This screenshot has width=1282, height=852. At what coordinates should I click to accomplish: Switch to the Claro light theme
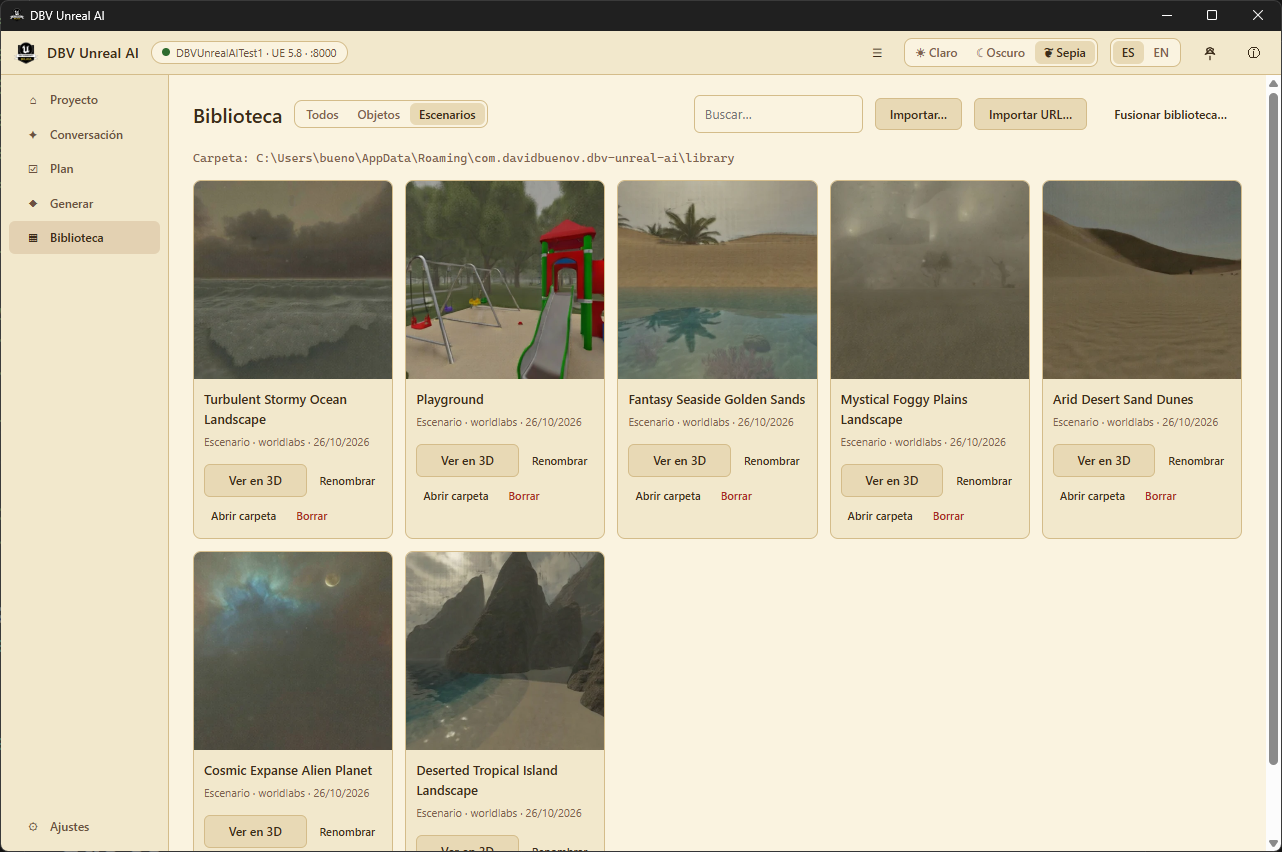(937, 53)
